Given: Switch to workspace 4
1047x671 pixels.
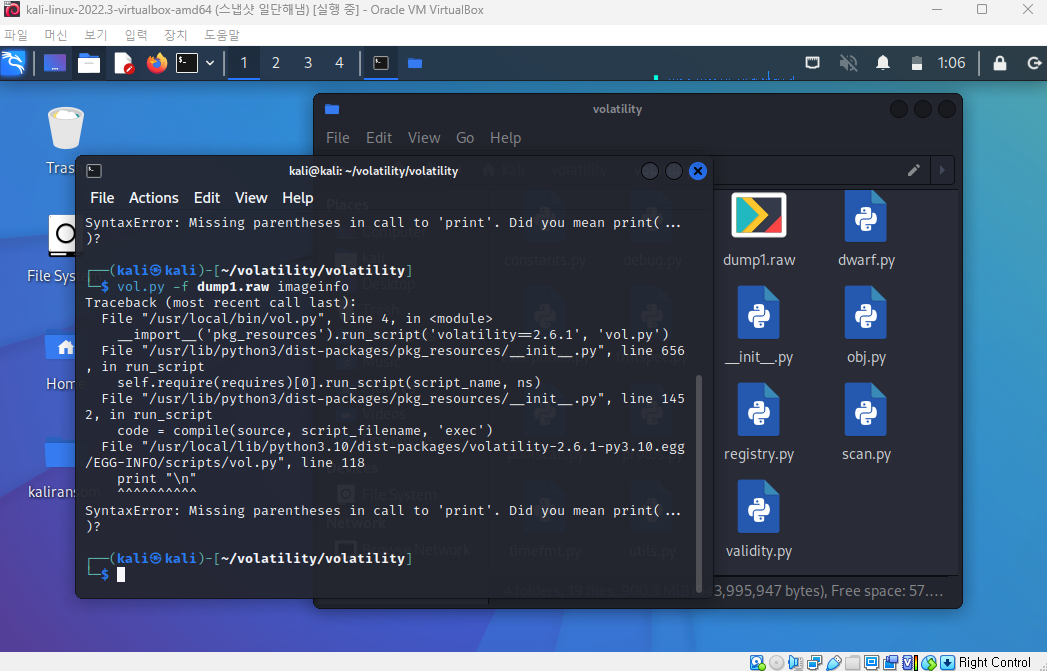Looking at the screenshot, I should (x=339, y=63).
